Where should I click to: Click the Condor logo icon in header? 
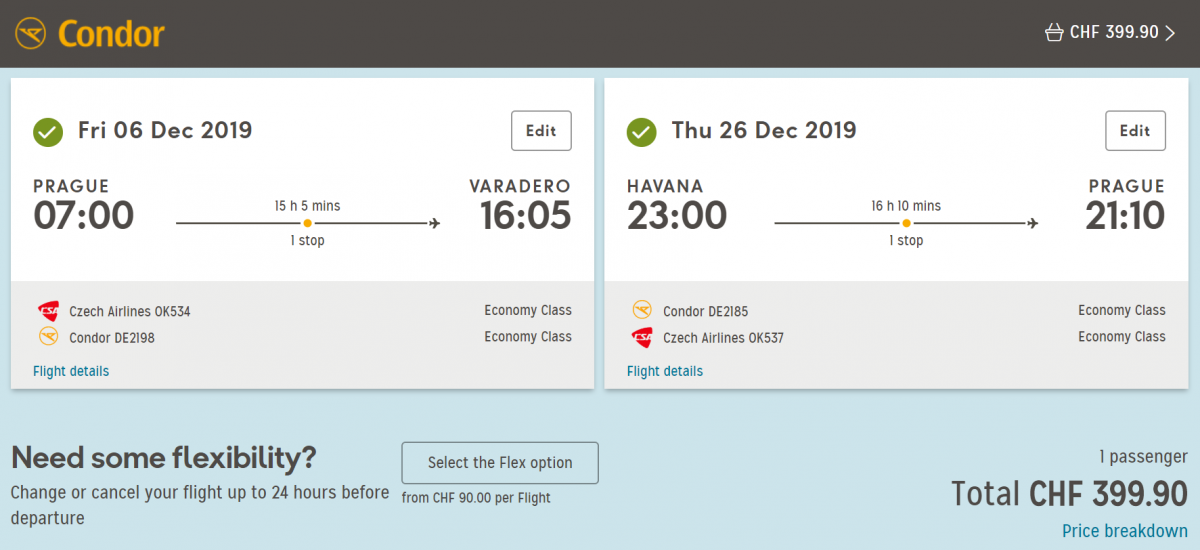(x=31, y=34)
